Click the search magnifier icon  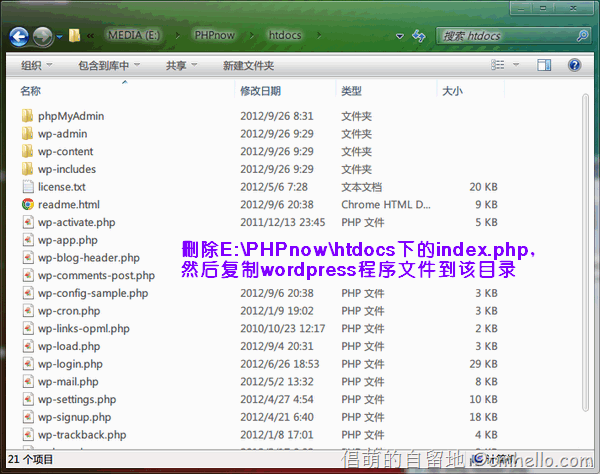coord(582,36)
